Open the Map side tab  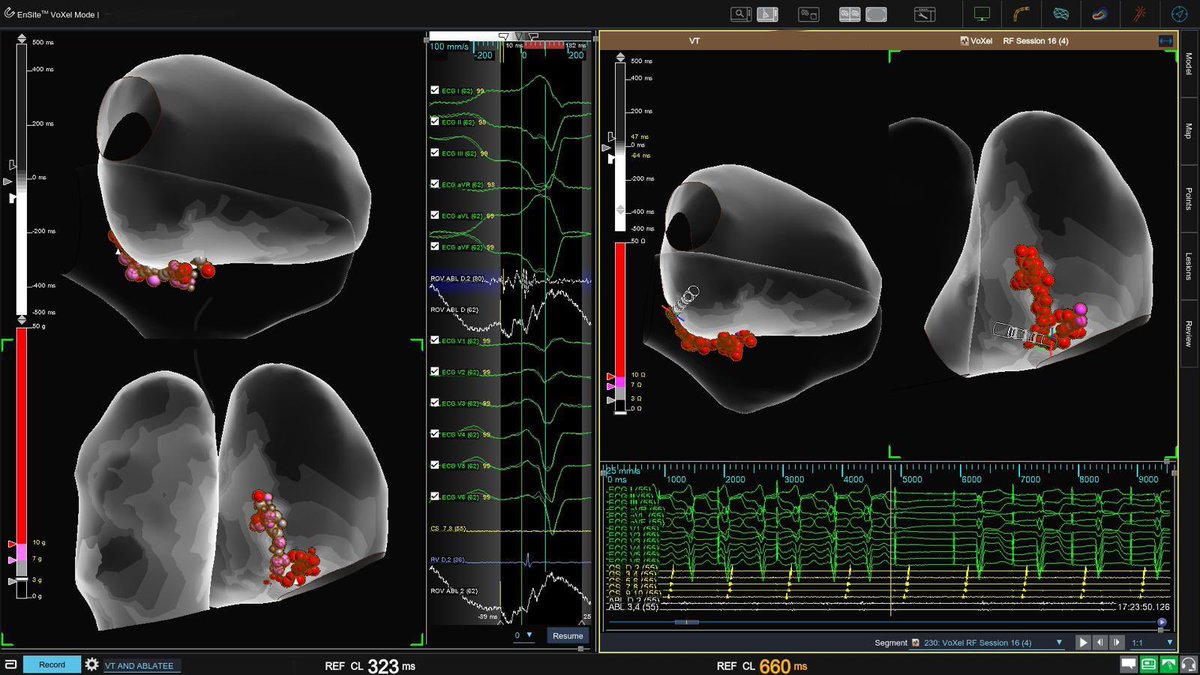[1188, 131]
